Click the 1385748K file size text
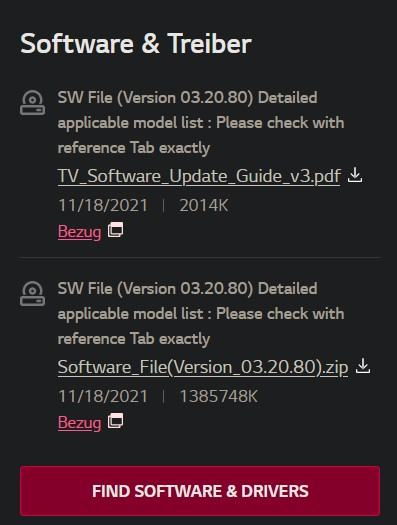397x525 pixels. 219,396
